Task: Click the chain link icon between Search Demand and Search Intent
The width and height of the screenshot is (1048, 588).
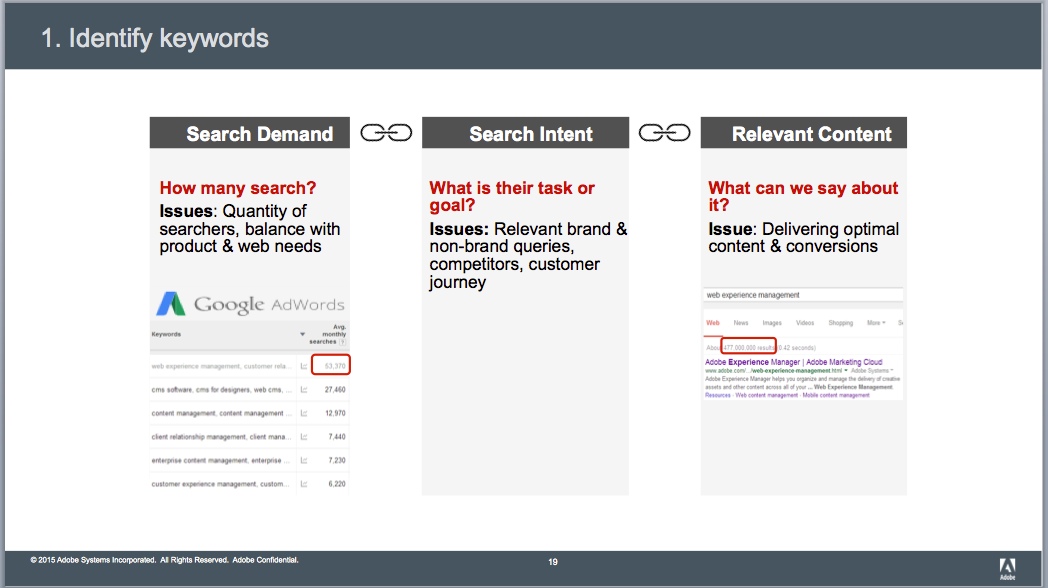Action: point(387,131)
